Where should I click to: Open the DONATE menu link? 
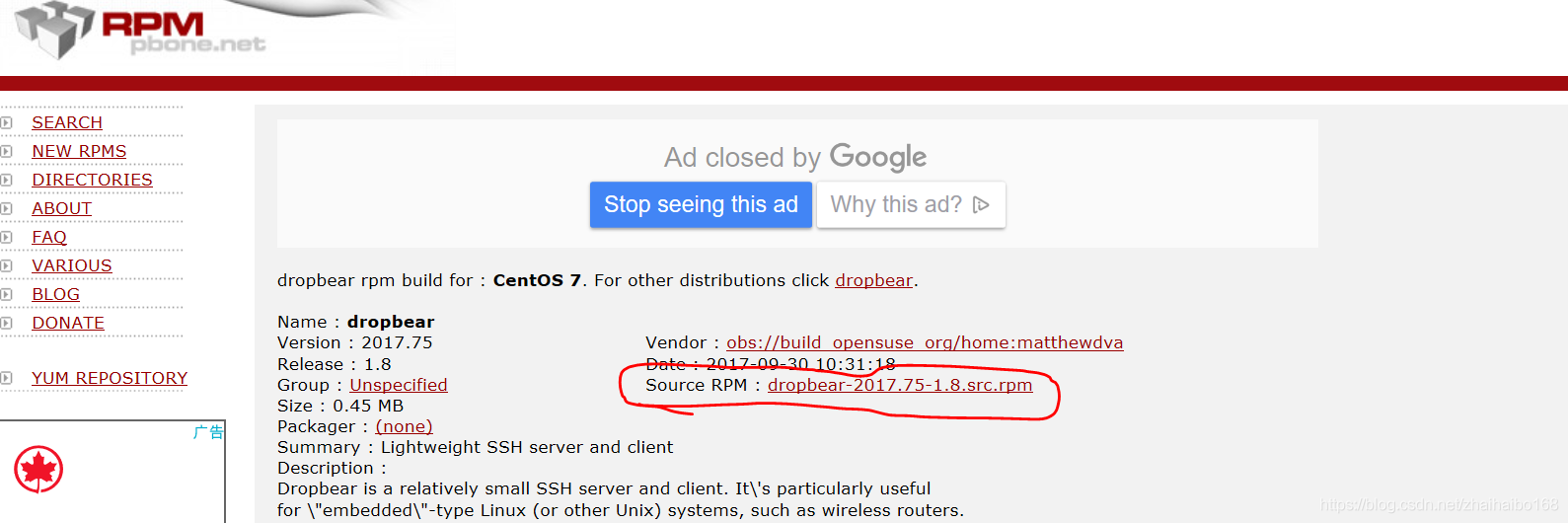(x=68, y=323)
